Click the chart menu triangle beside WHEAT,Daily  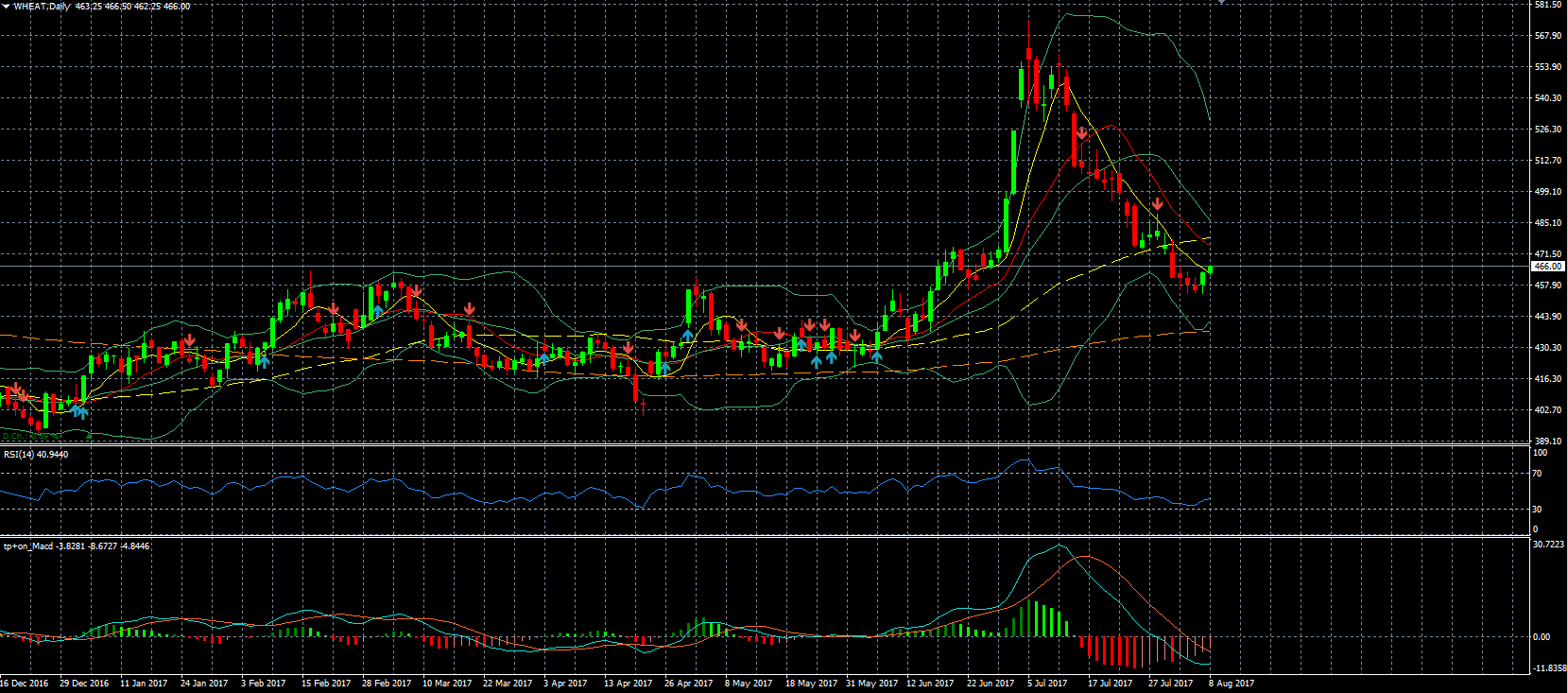[7, 7]
